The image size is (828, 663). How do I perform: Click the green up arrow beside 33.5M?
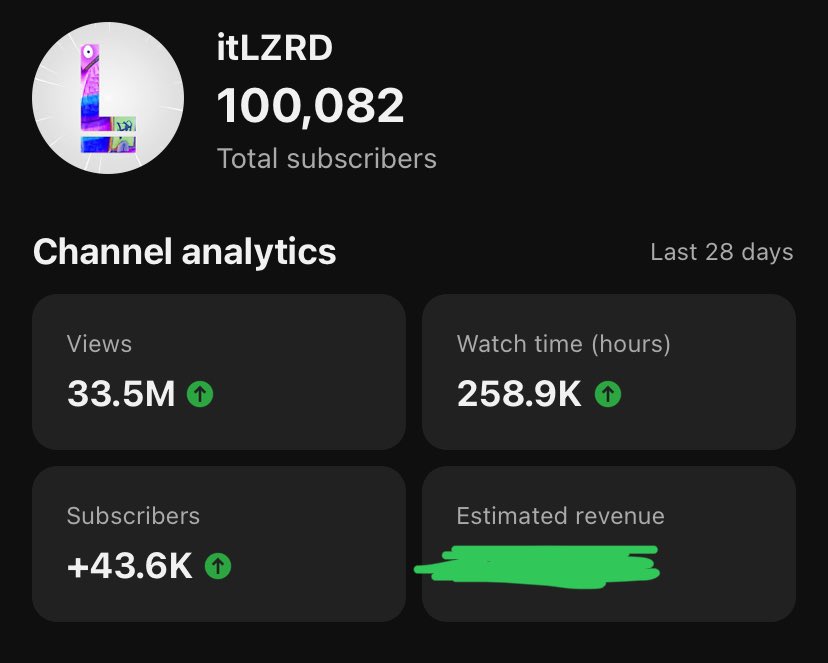coord(200,394)
